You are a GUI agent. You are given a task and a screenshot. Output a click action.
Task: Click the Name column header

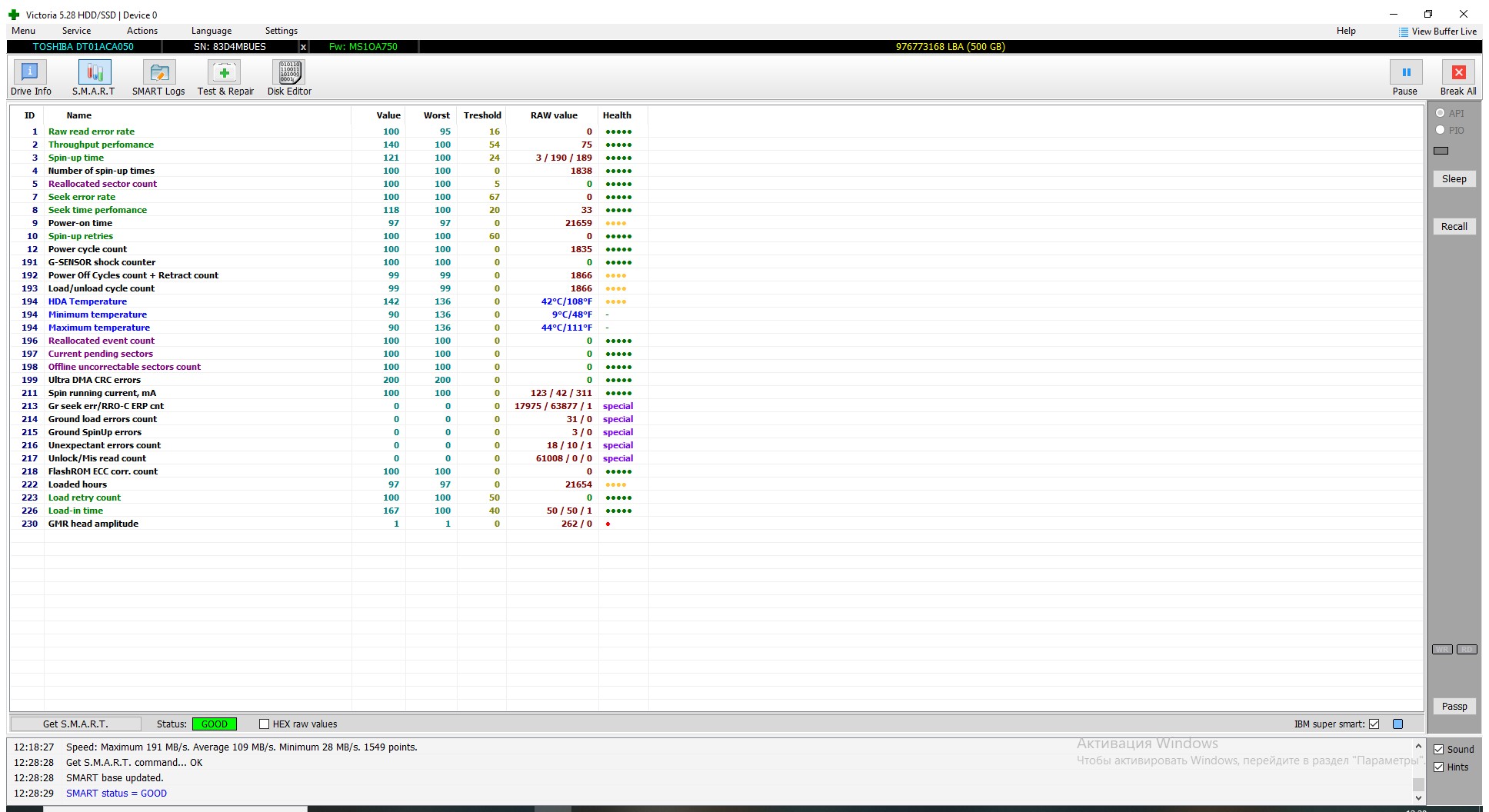click(79, 115)
